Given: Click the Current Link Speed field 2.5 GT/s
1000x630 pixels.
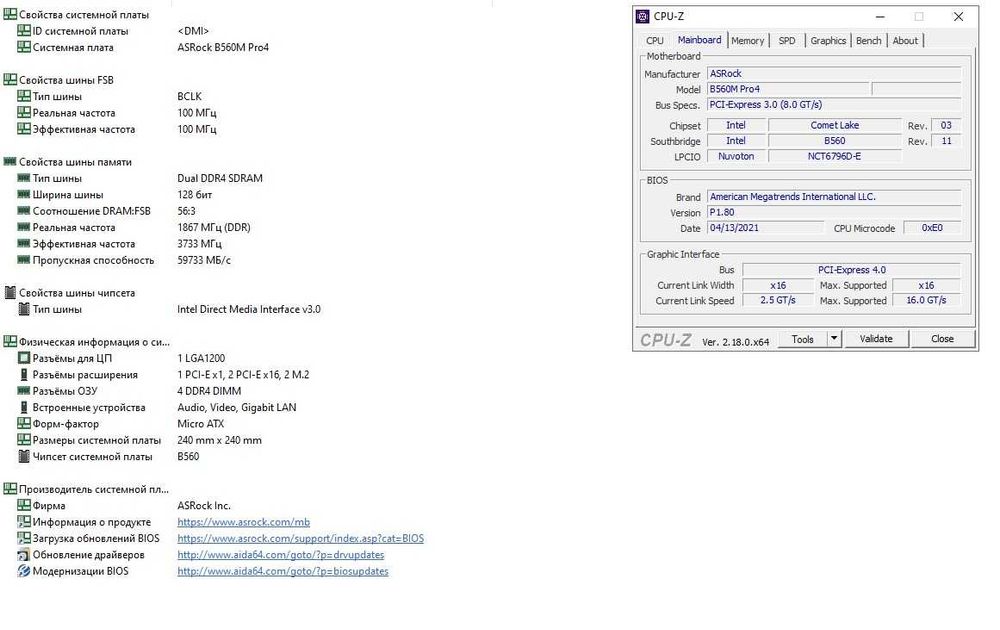Looking at the screenshot, I should pyautogui.click(x=778, y=300).
